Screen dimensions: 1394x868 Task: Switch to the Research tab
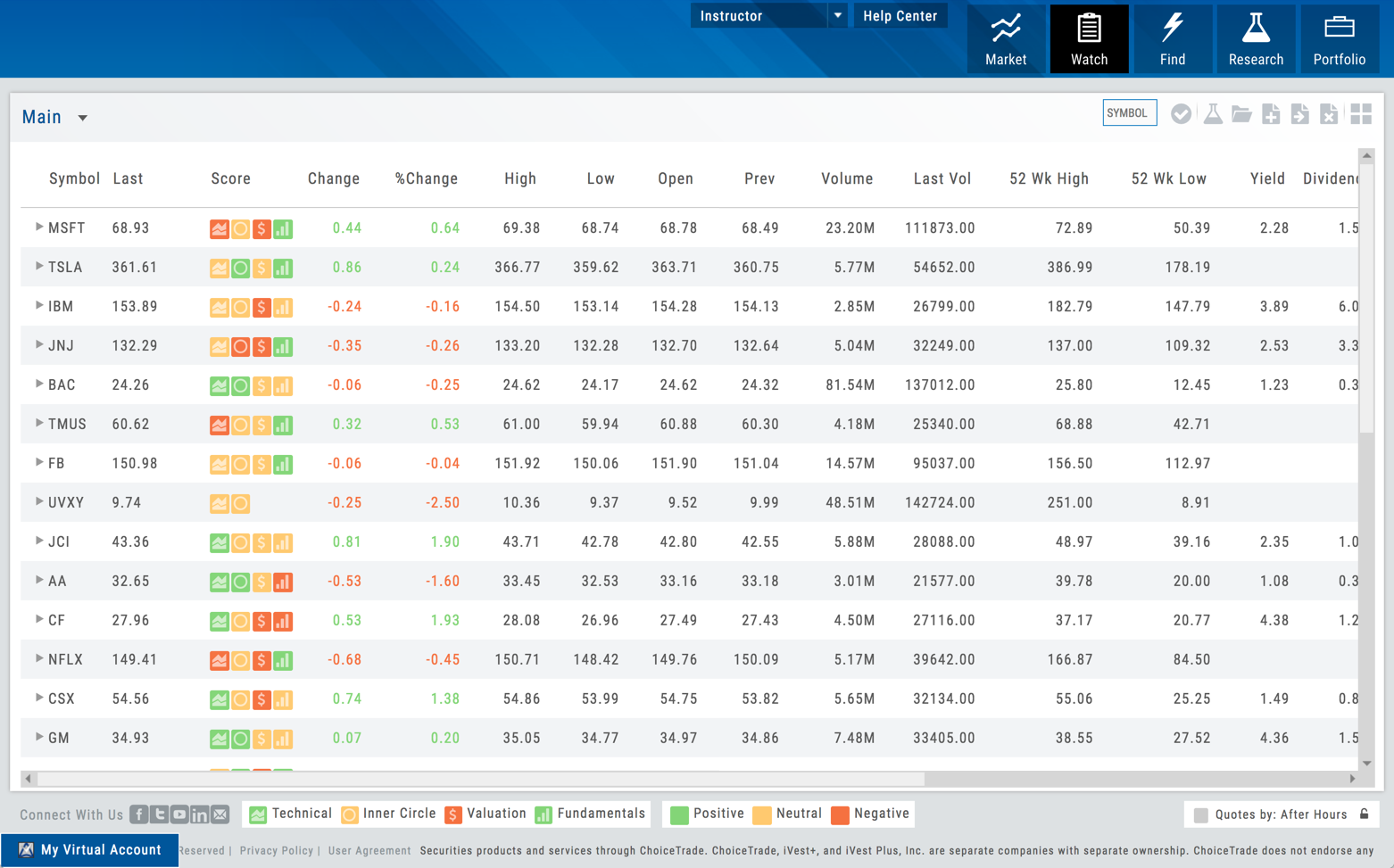(1256, 39)
